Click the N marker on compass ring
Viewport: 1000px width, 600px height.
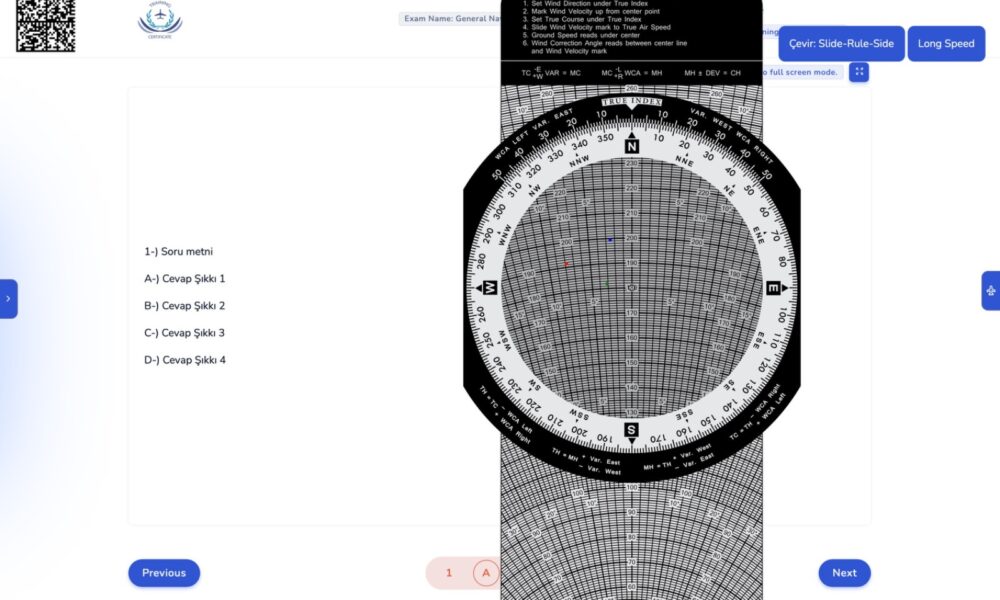pos(632,146)
